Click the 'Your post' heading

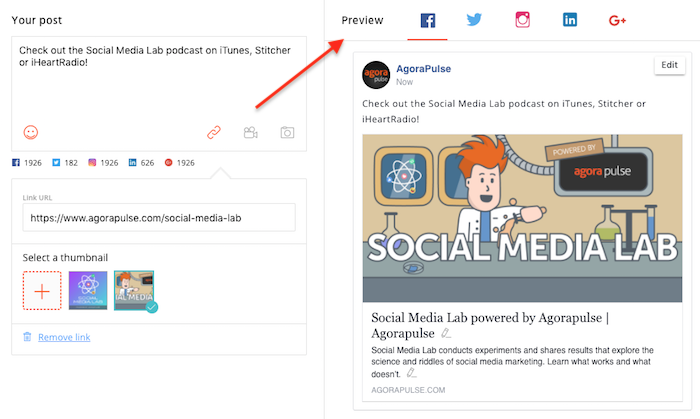tap(37, 20)
